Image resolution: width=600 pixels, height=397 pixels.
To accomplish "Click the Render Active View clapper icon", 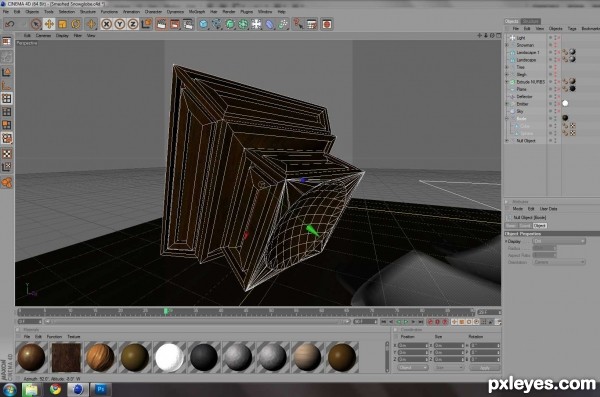I will [161, 24].
